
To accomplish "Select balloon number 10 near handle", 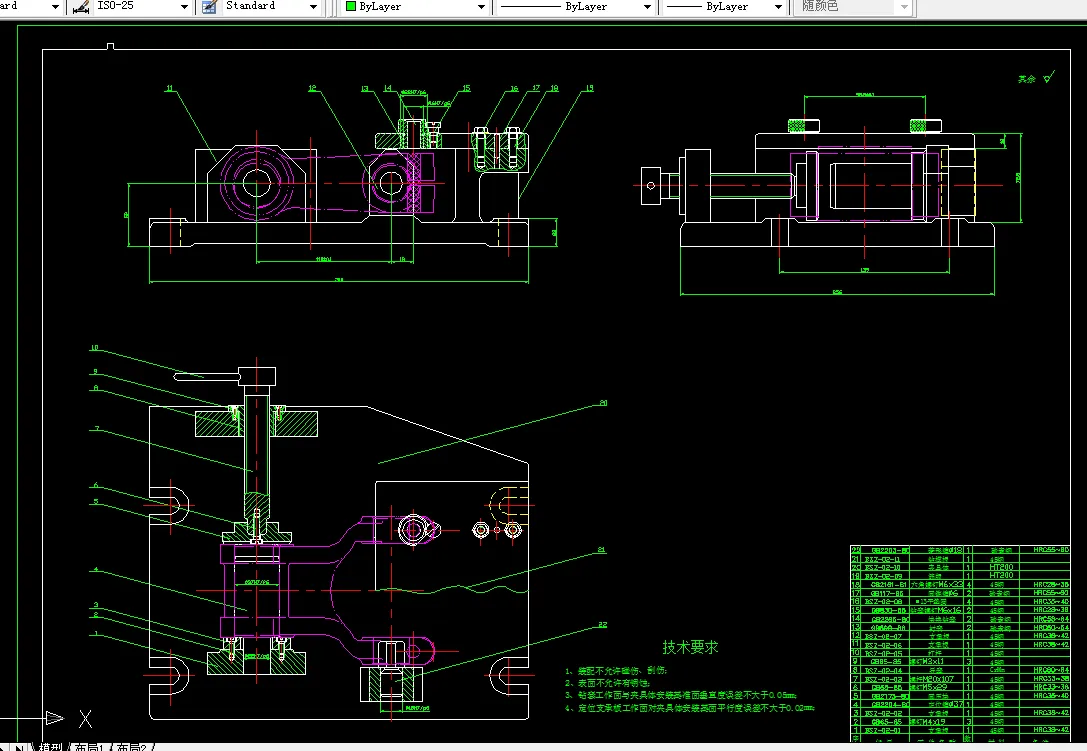I will tap(94, 348).
